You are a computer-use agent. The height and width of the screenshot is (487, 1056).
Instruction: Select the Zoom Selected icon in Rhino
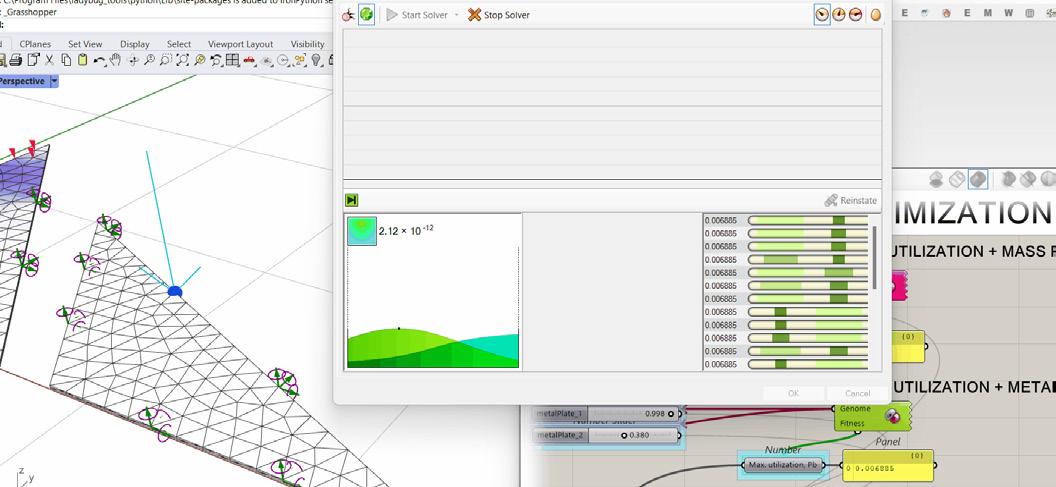click(x=199, y=61)
